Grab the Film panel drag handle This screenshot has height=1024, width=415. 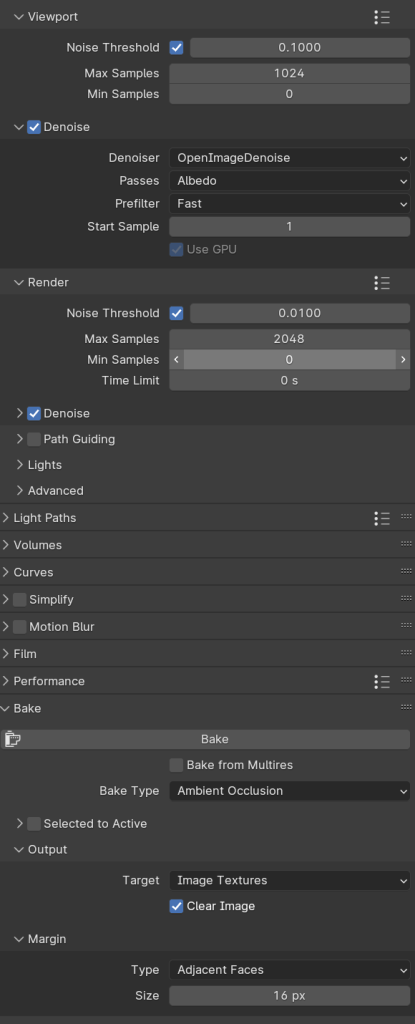tap(406, 653)
